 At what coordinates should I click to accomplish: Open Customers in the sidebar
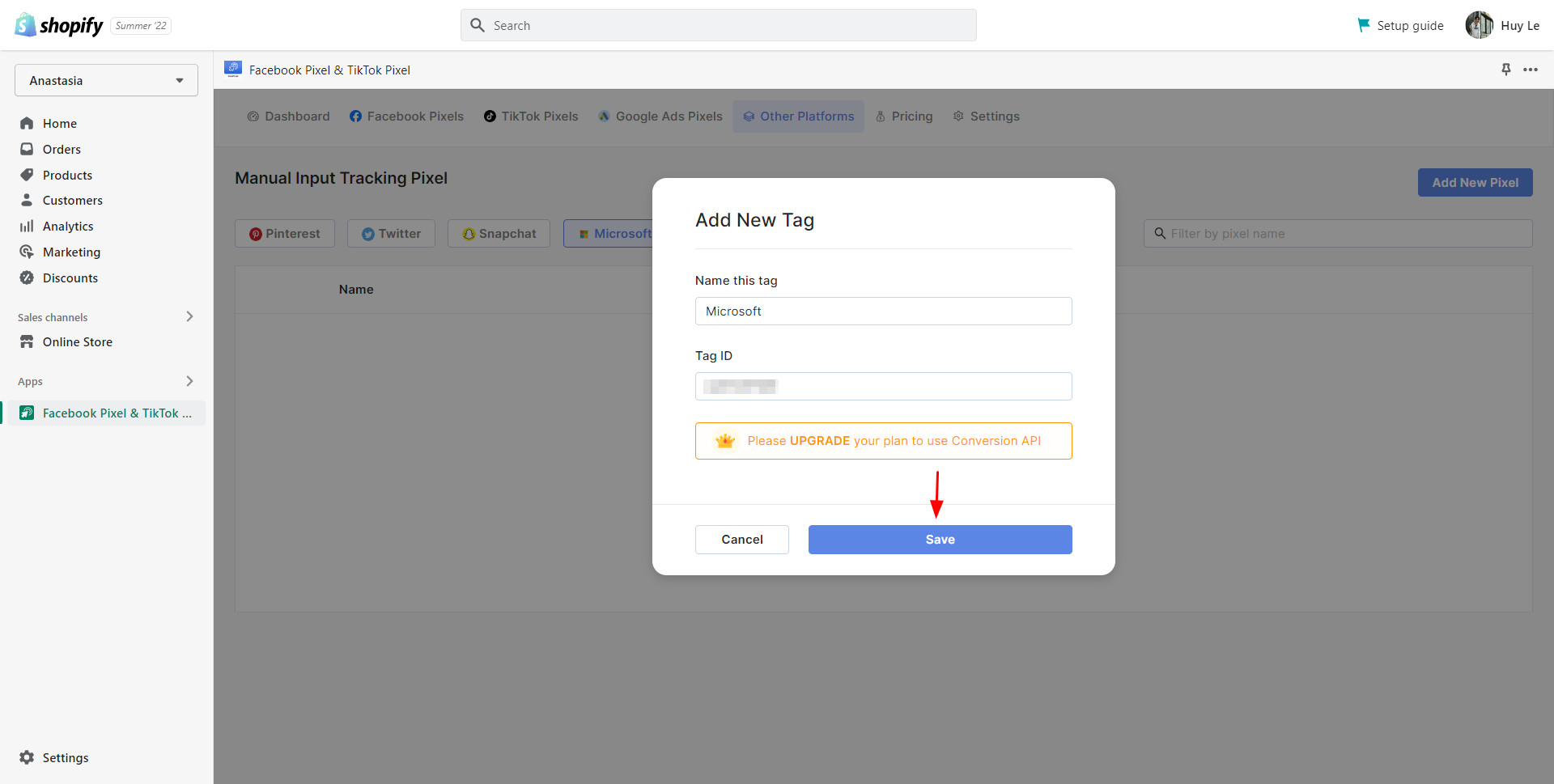coord(72,200)
